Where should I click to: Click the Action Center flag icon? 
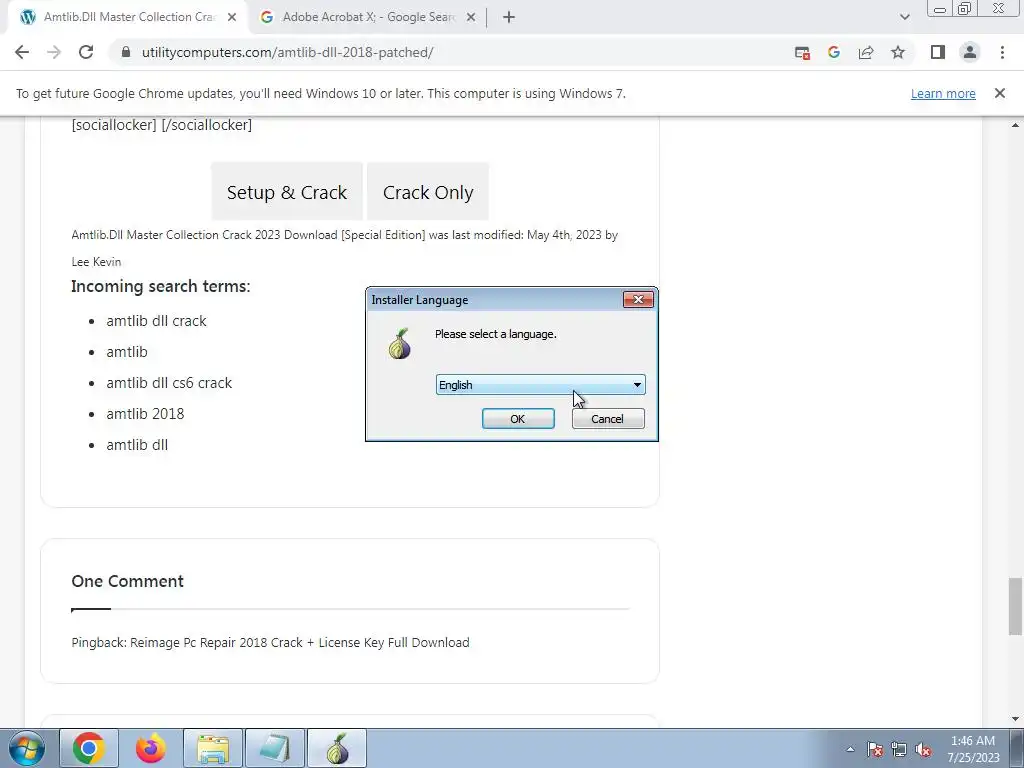click(x=874, y=749)
